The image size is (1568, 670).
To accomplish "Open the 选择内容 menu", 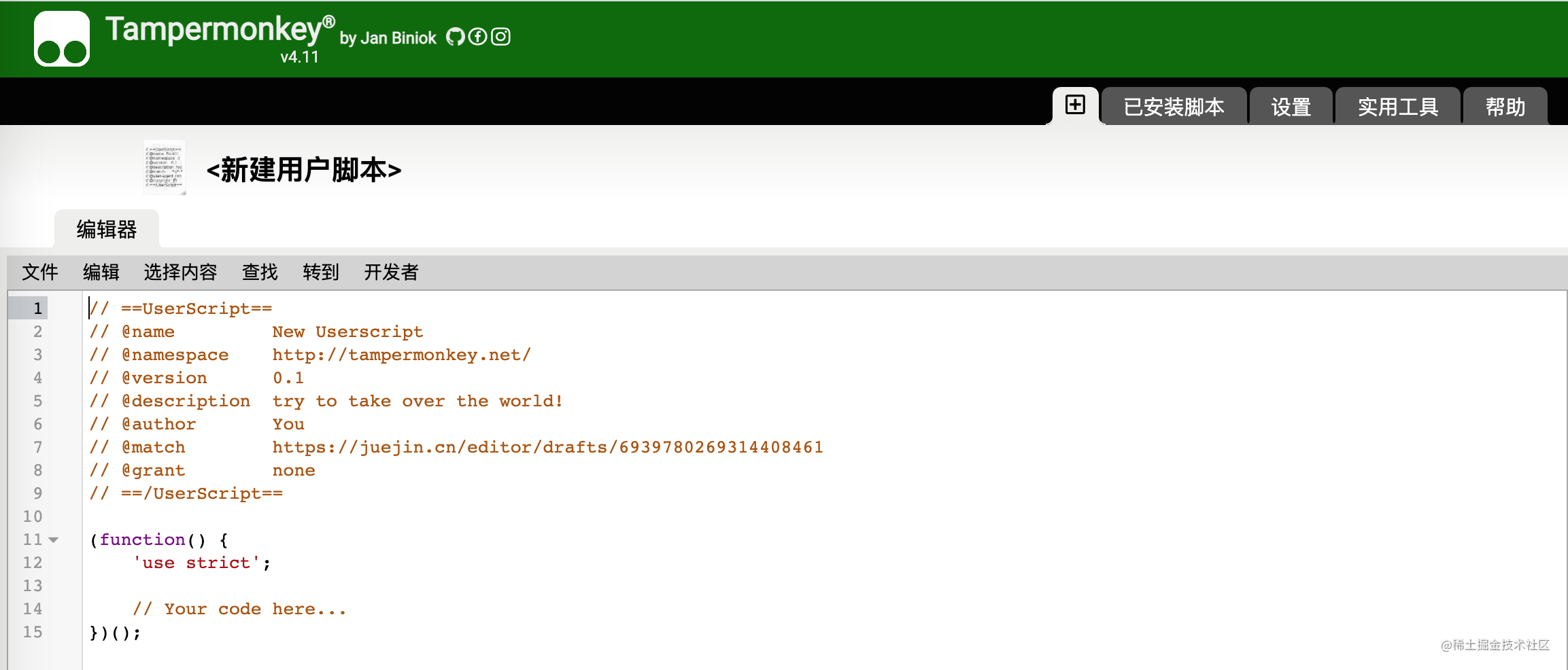I will pos(180,272).
